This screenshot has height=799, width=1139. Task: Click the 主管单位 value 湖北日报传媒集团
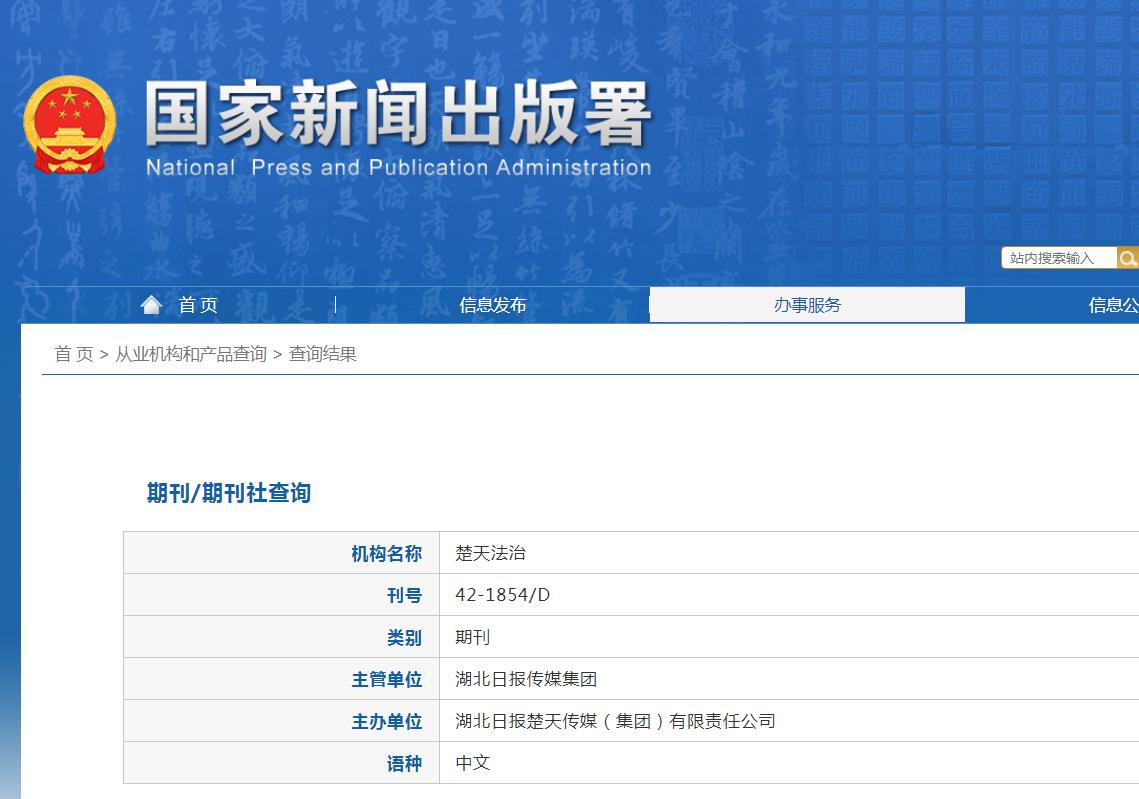point(523,678)
